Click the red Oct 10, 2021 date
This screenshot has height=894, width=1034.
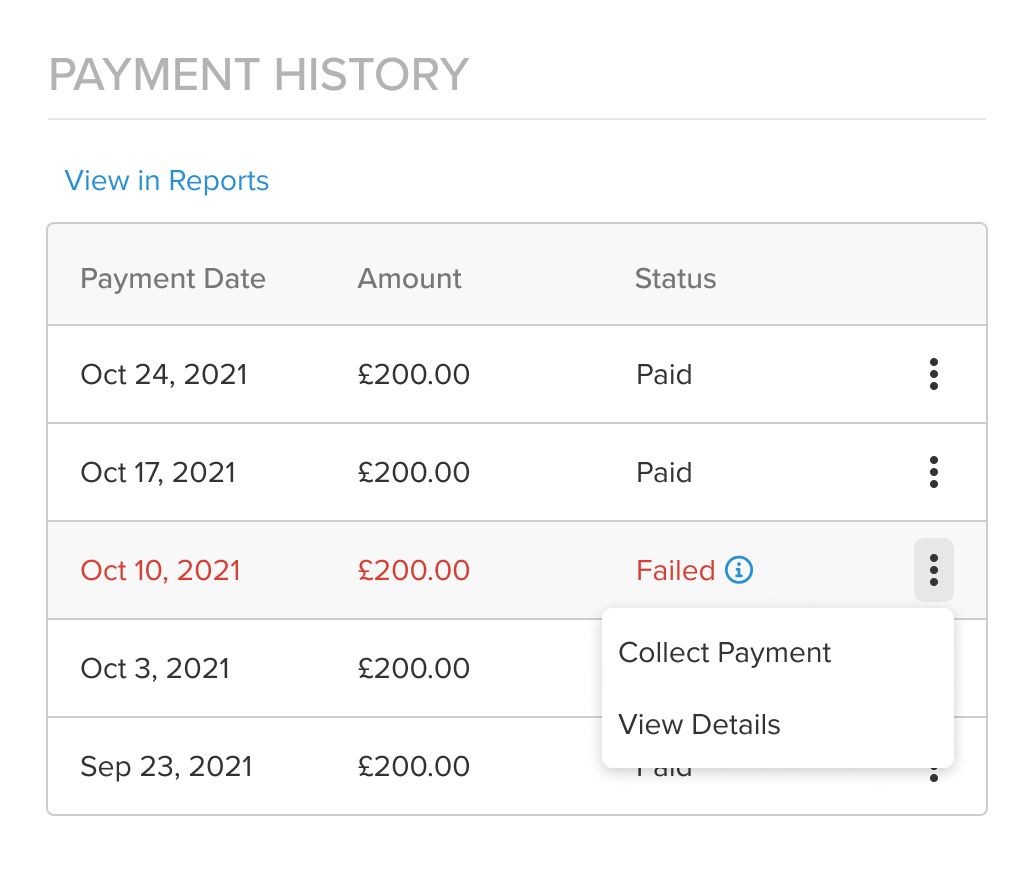click(161, 570)
